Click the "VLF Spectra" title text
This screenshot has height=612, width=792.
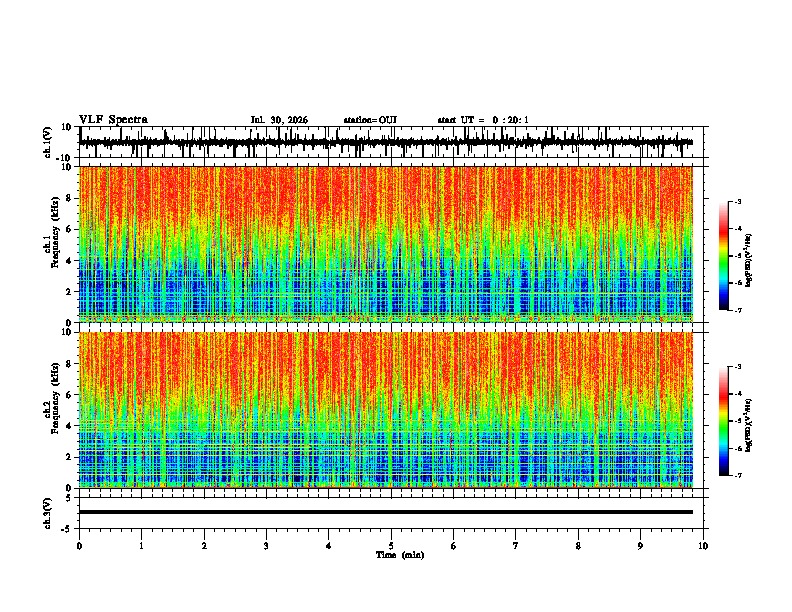coord(113,120)
